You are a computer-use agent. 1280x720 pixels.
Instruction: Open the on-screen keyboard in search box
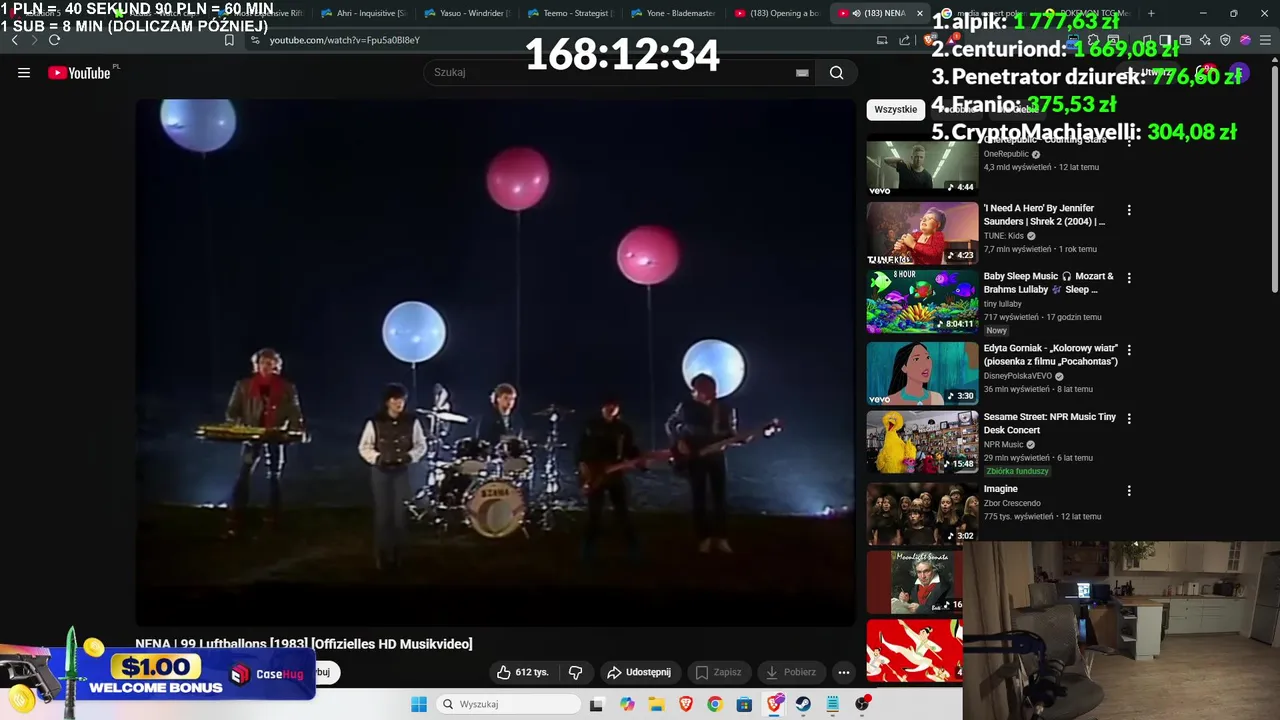(802, 72)
